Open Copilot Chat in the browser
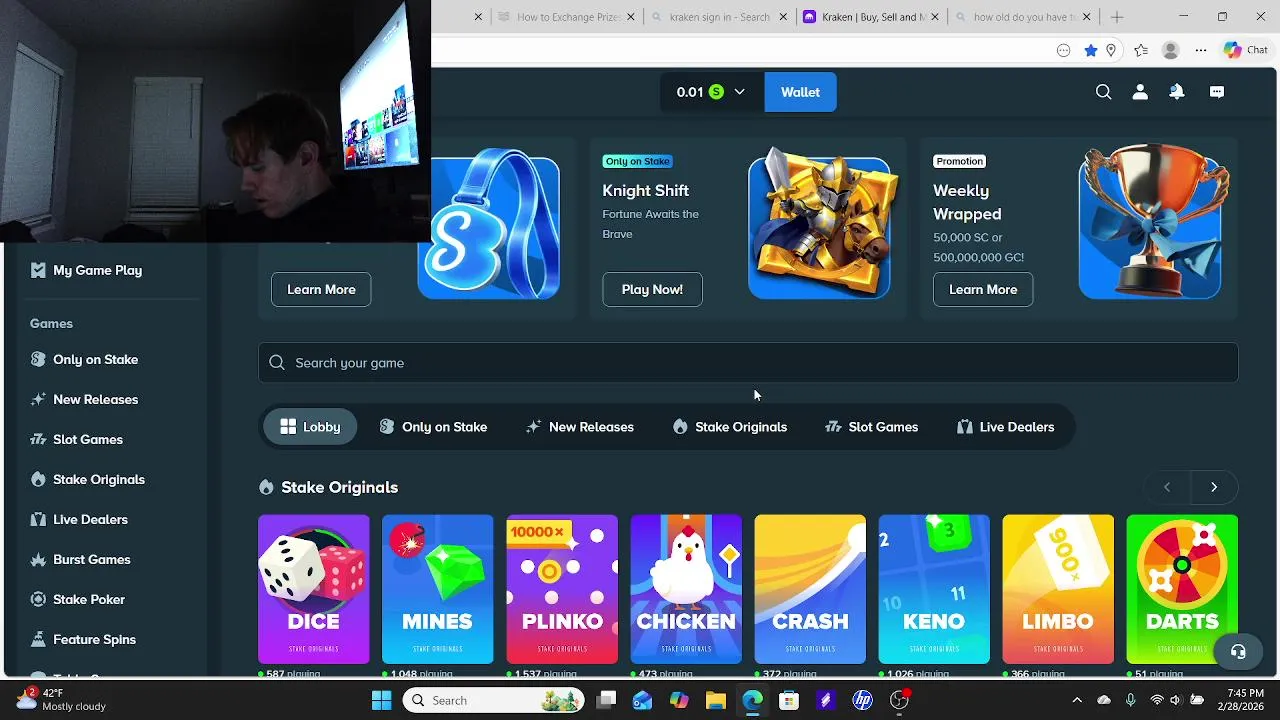This screenshot has width=1280, height=720. click(x=1246, y=50)
